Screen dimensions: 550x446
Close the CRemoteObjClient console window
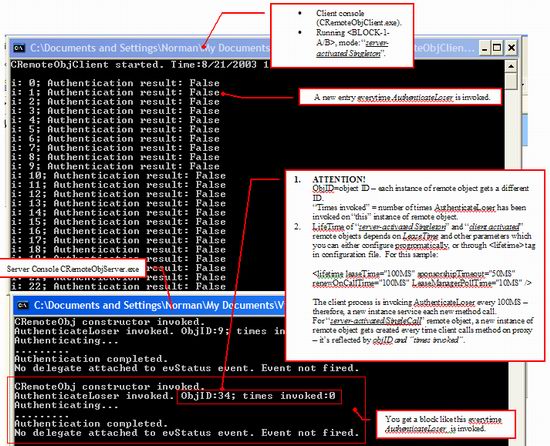pyautogui.click(x=511, y=48)
